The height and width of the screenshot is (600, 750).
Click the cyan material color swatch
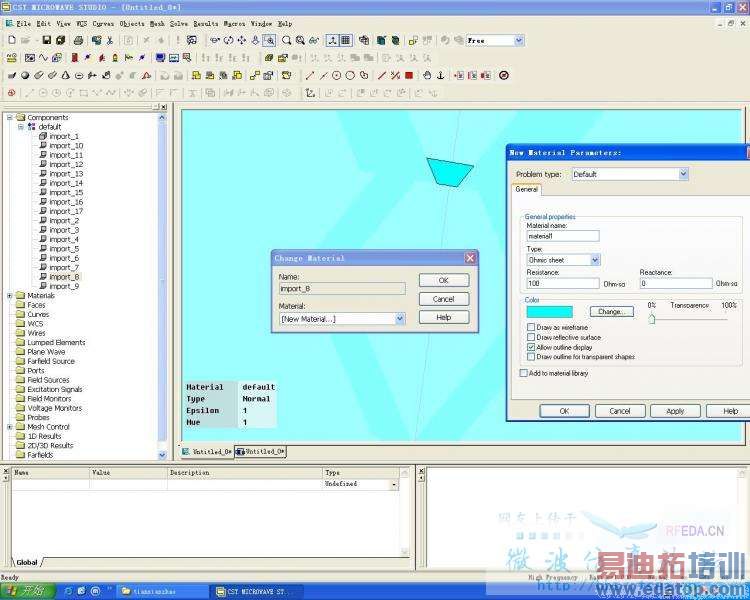pyautogui.click(x=550, y=312)
